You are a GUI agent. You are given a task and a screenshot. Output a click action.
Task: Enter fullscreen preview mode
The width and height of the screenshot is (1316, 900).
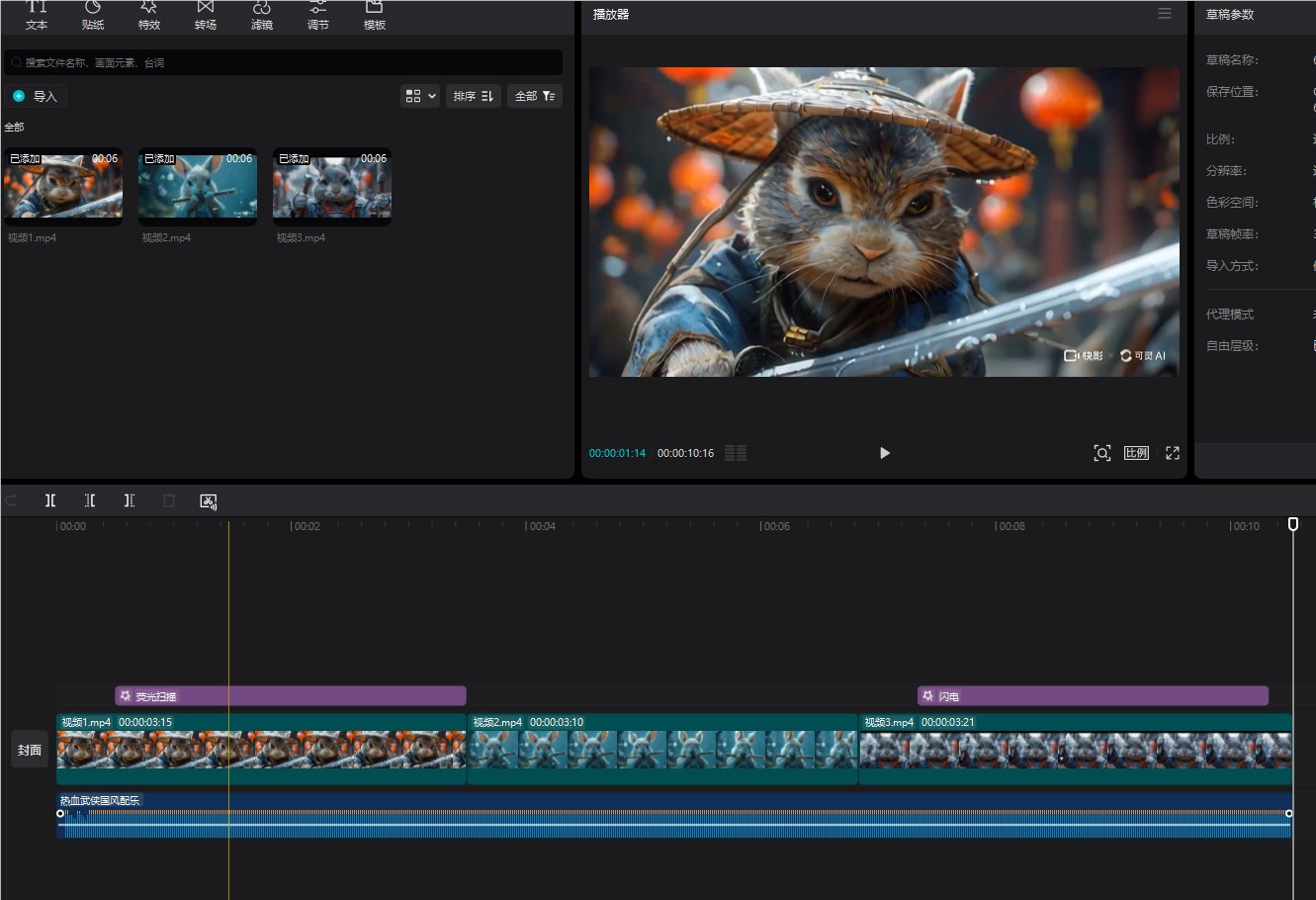point(1173,453)
